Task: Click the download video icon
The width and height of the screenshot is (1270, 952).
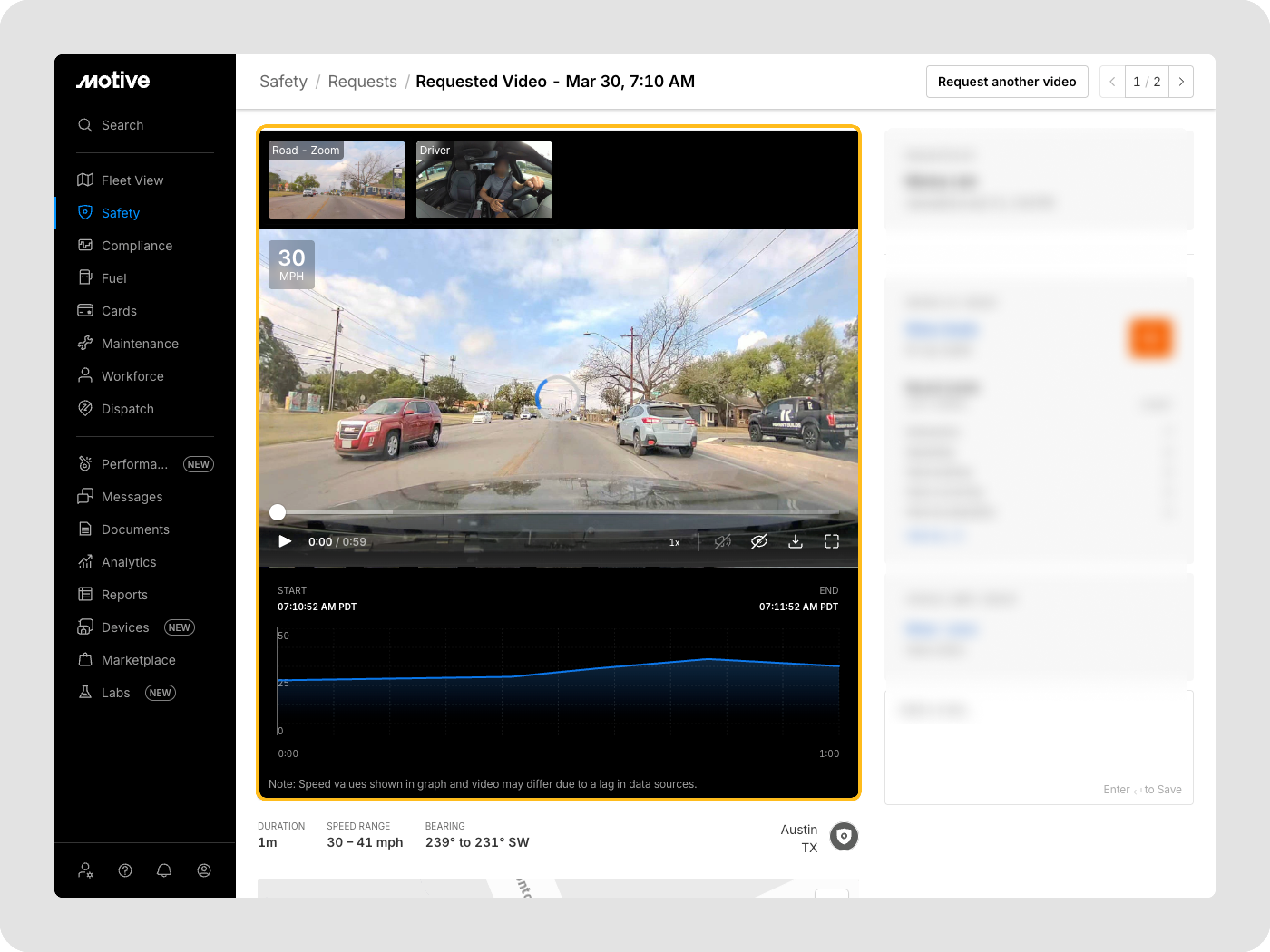Action: [795, 541]
